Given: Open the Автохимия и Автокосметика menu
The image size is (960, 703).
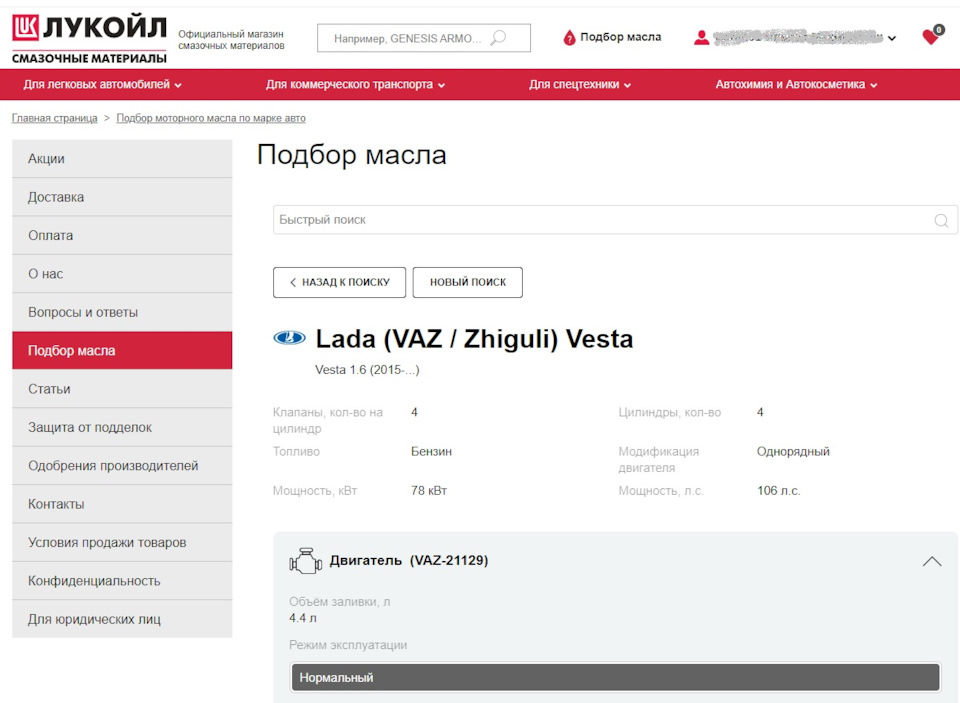Looking at the screenshot, I should click(x=795, y=86).
